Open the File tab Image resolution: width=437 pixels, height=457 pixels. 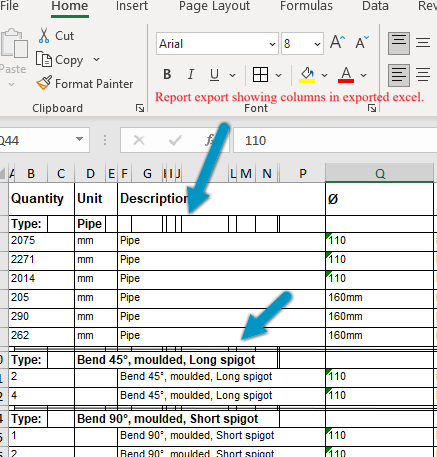pyautogui.click(x=9, y=6)
